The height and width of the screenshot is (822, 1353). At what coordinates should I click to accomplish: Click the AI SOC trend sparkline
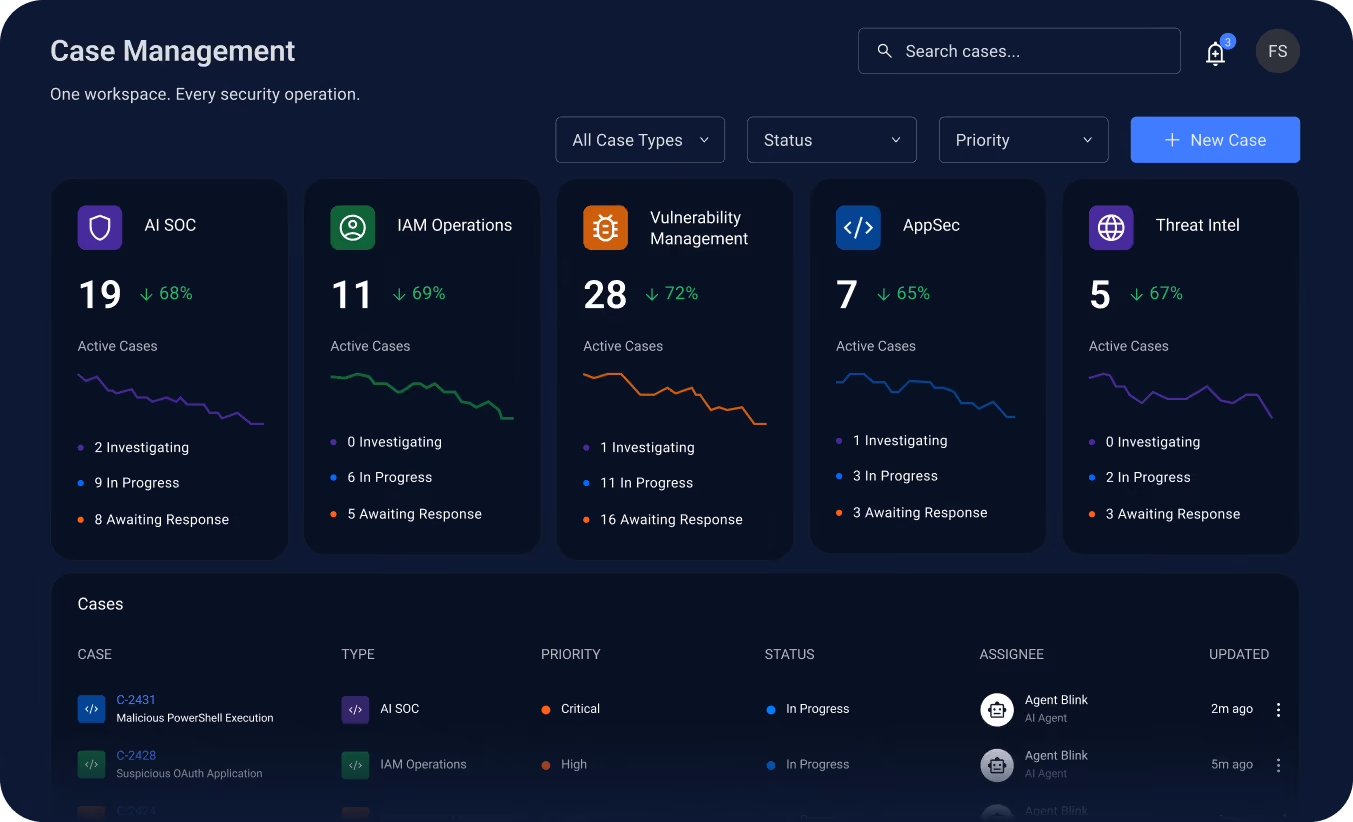[171, 399]
